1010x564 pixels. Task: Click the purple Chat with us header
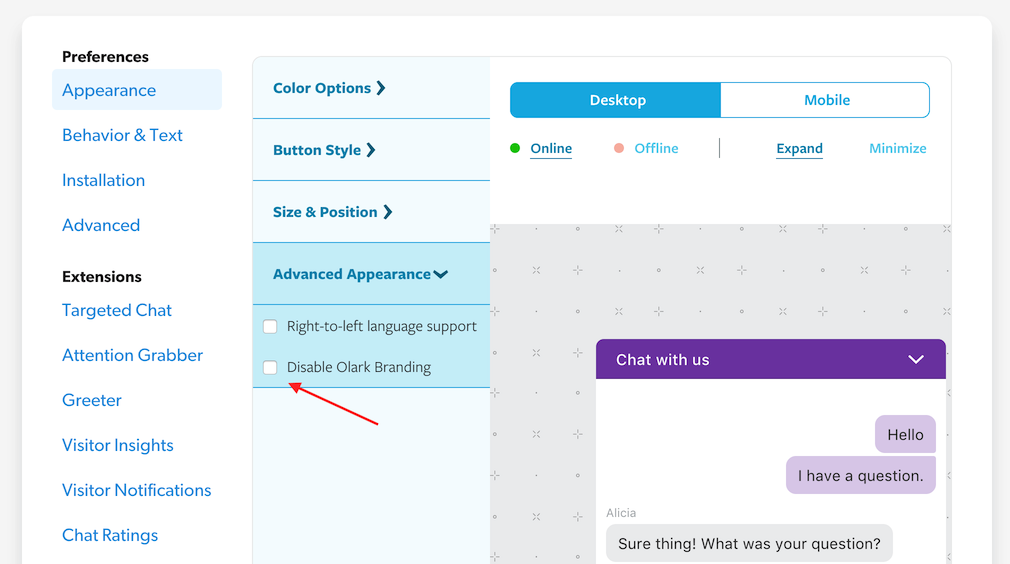click(x=700, y=360)
